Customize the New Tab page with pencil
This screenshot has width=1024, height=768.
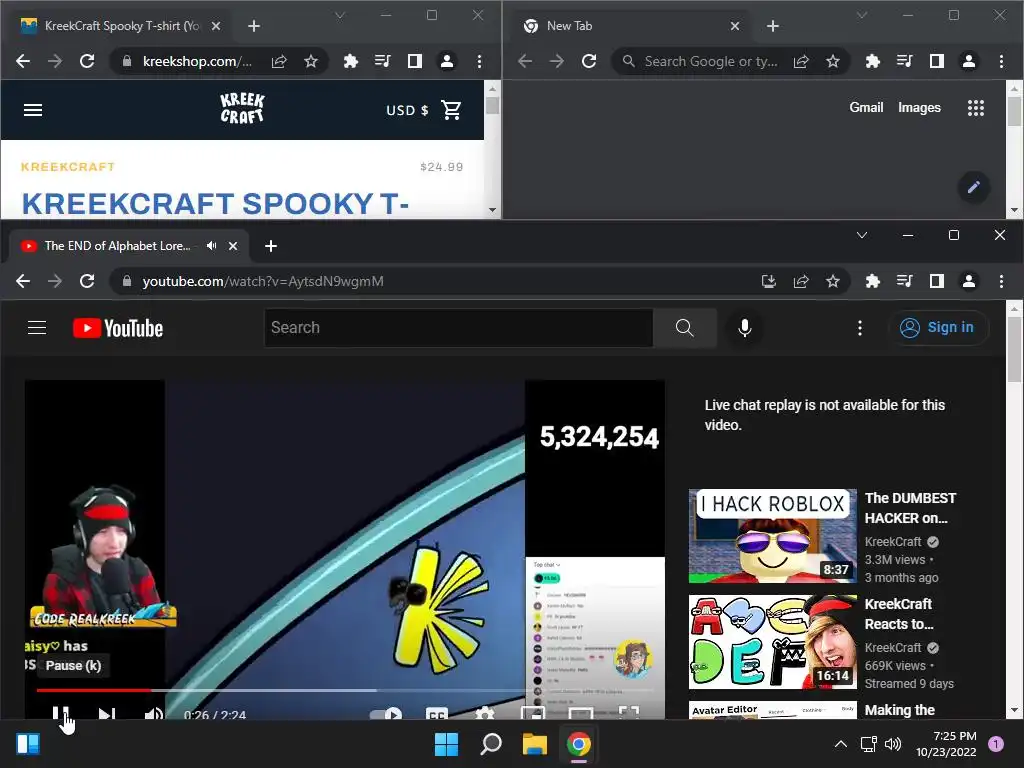coord(973,187)
